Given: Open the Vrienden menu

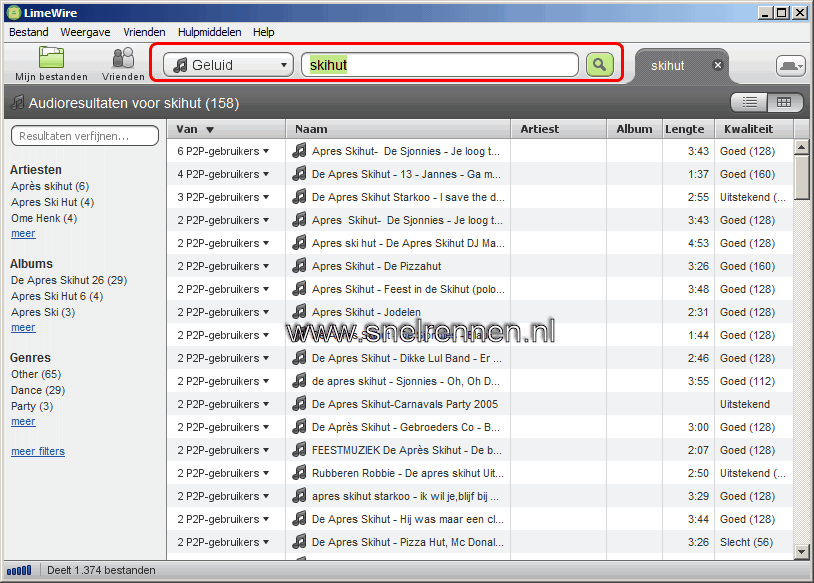Looking at the screenshot, I should [144, 32].
